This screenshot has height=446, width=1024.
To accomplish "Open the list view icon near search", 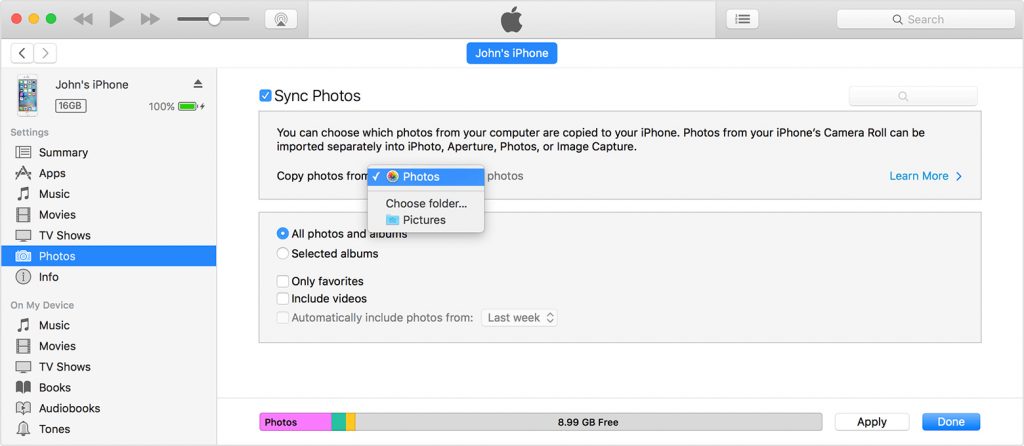I will point(743,19).
